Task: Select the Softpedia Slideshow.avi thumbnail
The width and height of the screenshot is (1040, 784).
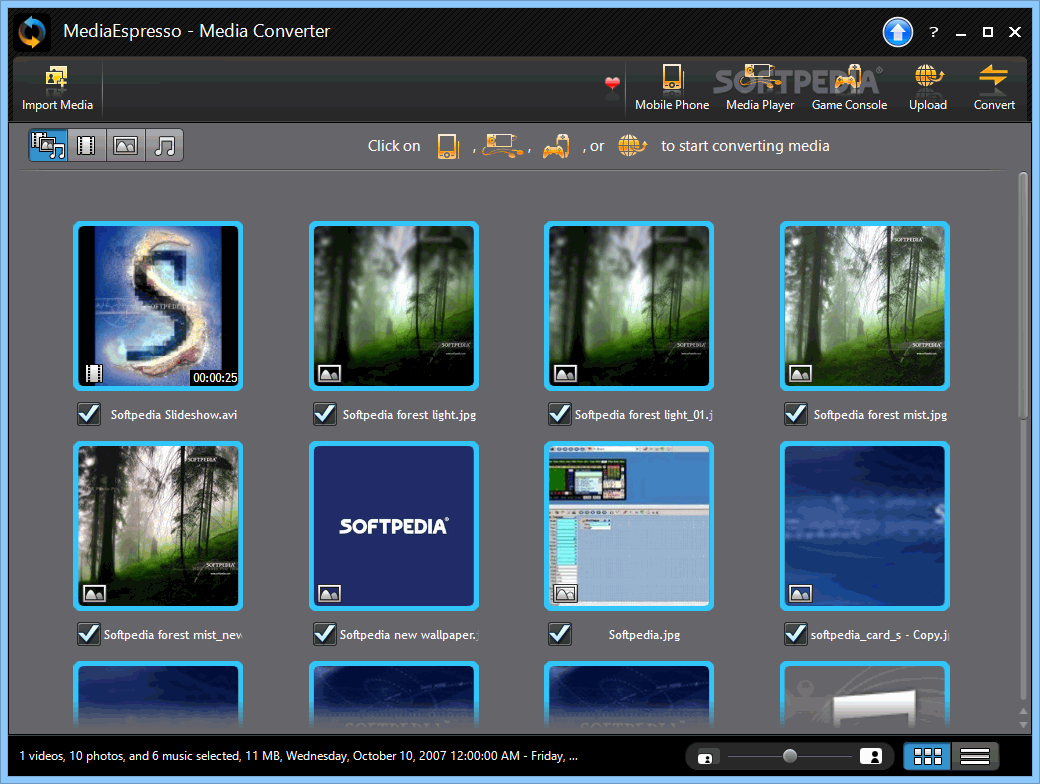Action: tap(158, 306)
